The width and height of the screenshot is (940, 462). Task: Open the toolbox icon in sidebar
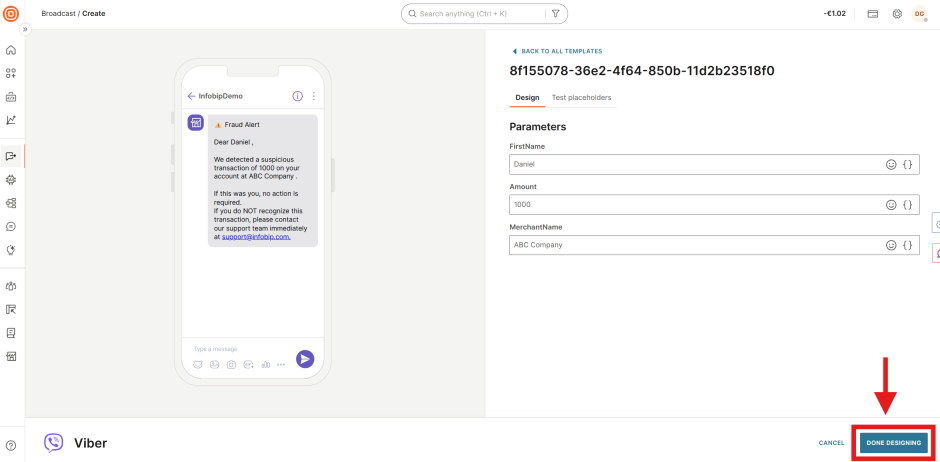11,96
